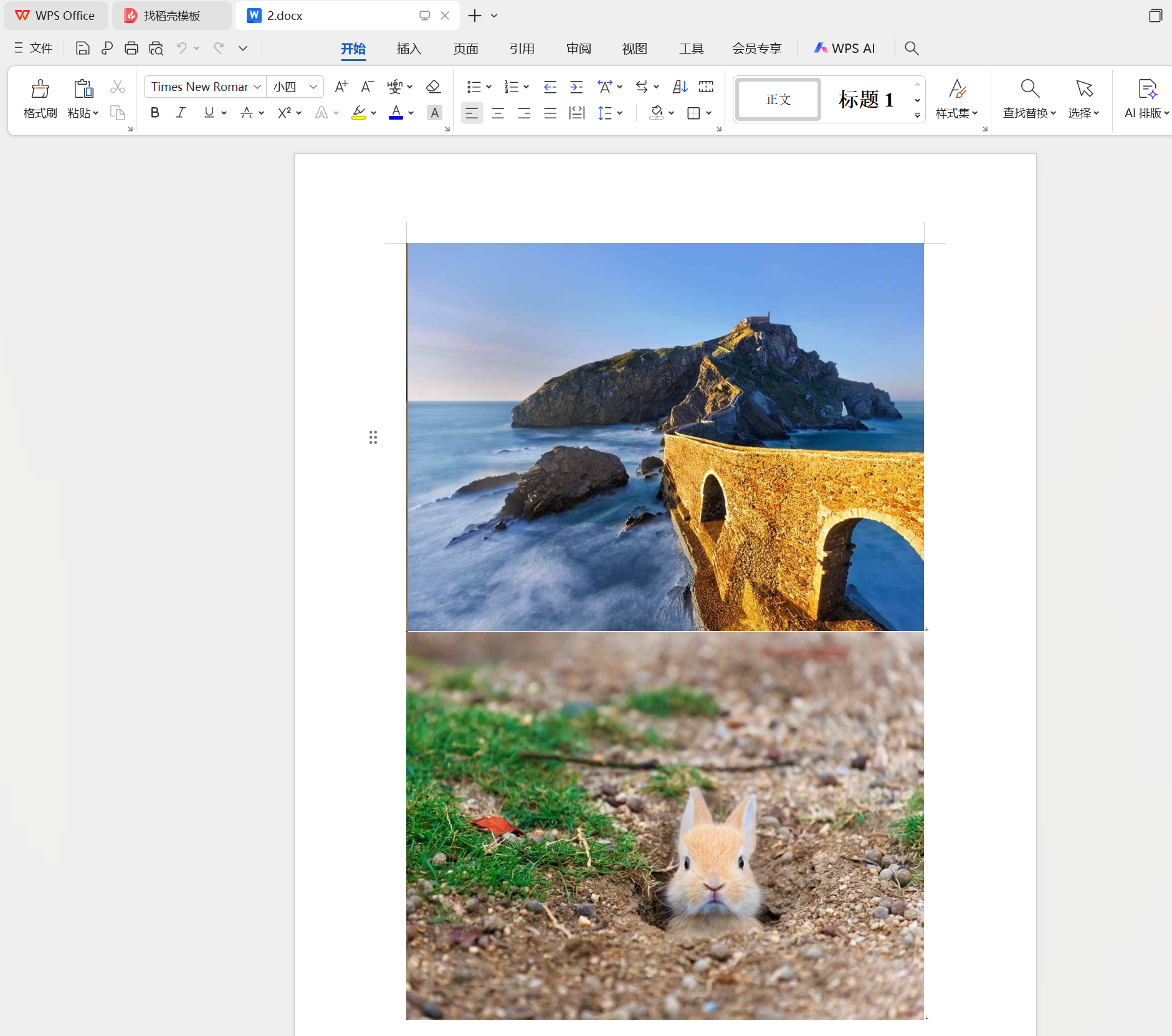
Task: Click the Clear Formatting eraser icon
Action: pyautogui.click(x=433, y=87)
